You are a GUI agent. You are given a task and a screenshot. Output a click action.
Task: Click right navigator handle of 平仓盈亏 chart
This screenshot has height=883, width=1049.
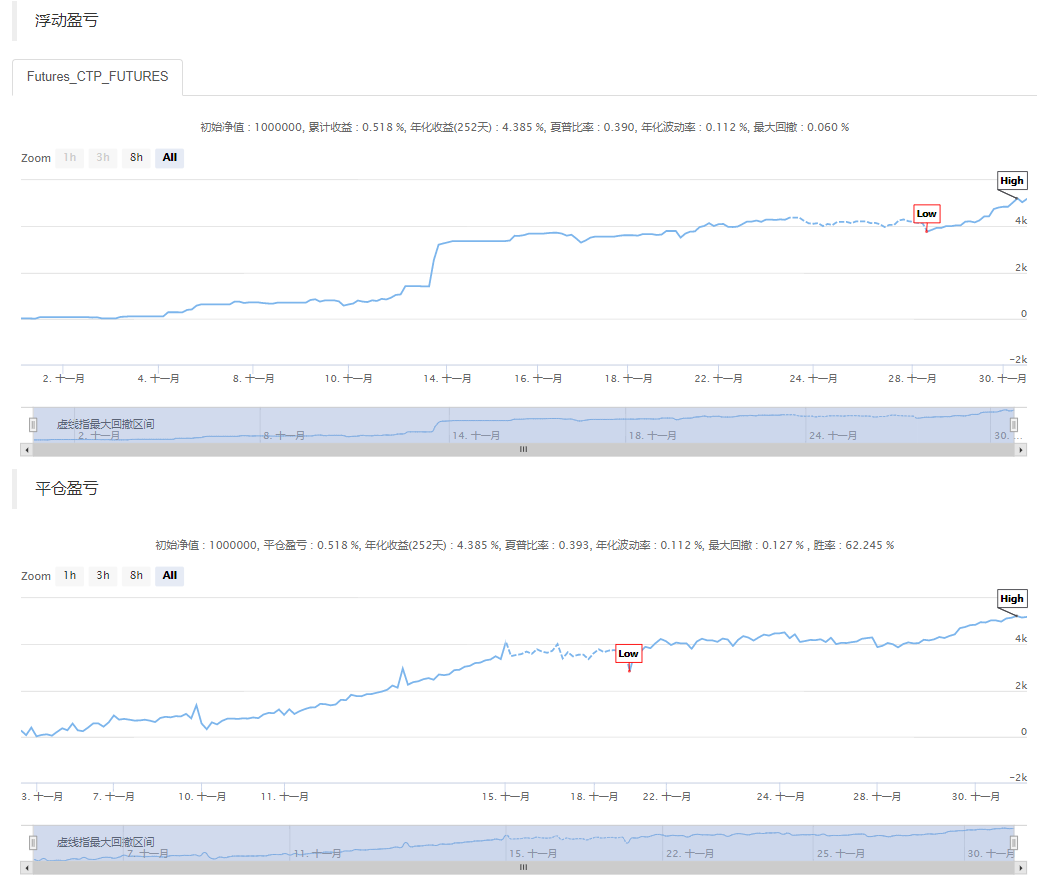1014,842
